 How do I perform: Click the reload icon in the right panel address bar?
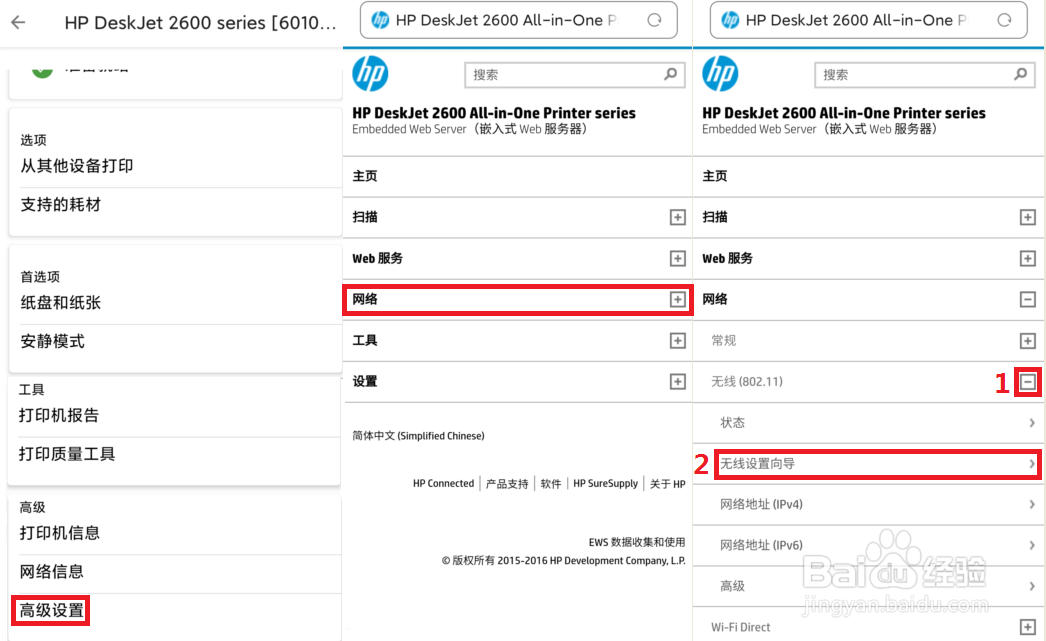click(x=1004, y=21)
